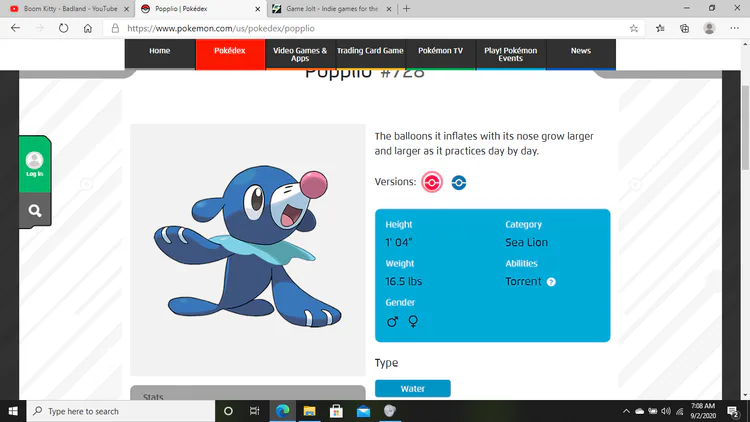This screenshot has height=422, width=750.
Task: Open the notifications action center icon
Action: coord(733,411)
